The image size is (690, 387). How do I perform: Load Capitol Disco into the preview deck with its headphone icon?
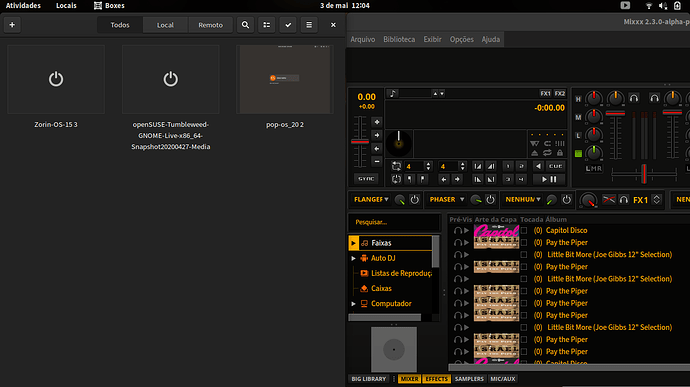click(x=458, y=230)
